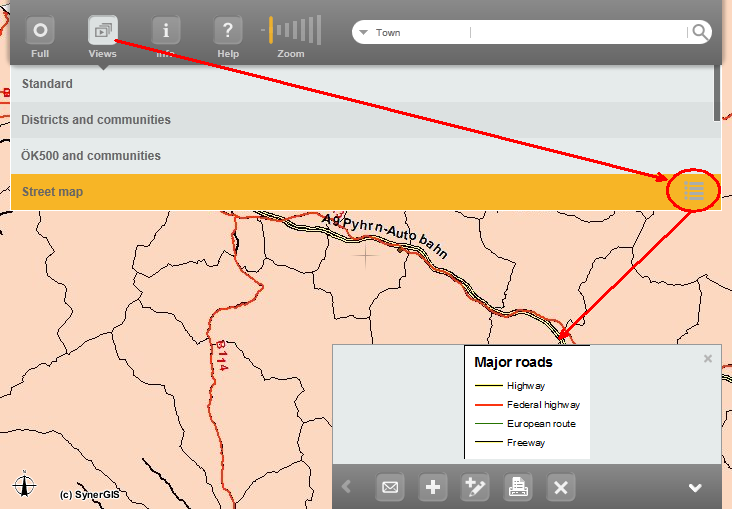Viewport: 732px width, 509px height.
Task: Show legend for Street map view
Action: 694,189
